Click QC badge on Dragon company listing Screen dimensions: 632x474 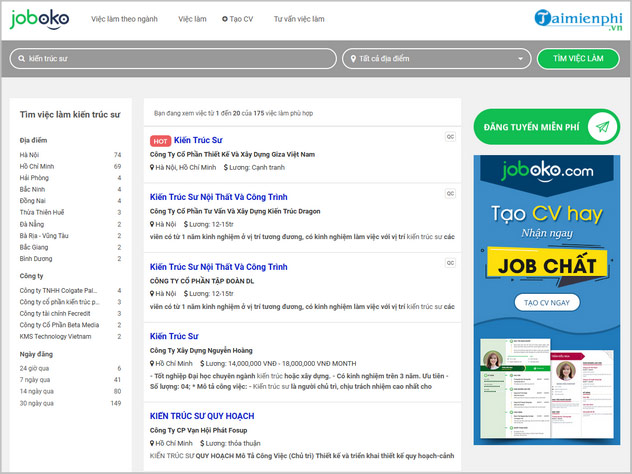click(450, 193)
